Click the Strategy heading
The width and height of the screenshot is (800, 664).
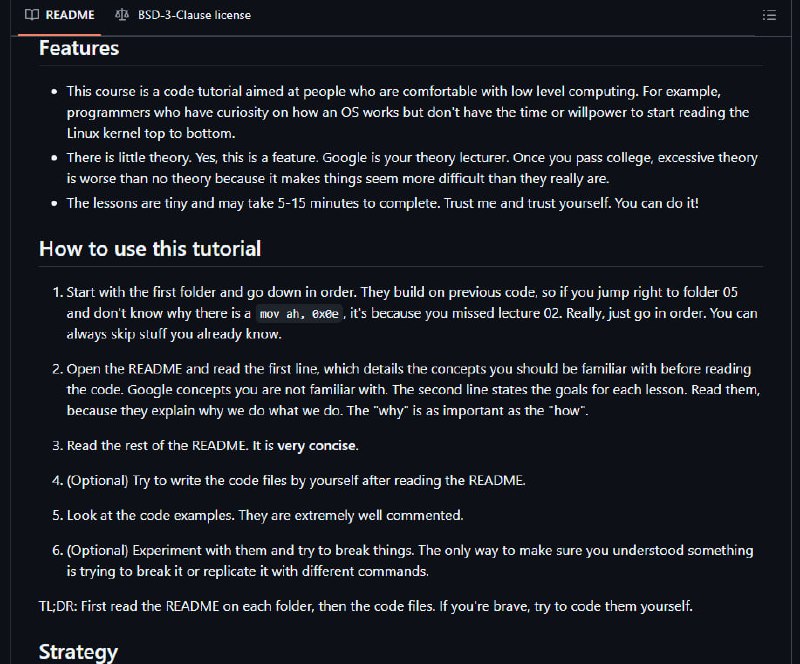tap(79, 652)
